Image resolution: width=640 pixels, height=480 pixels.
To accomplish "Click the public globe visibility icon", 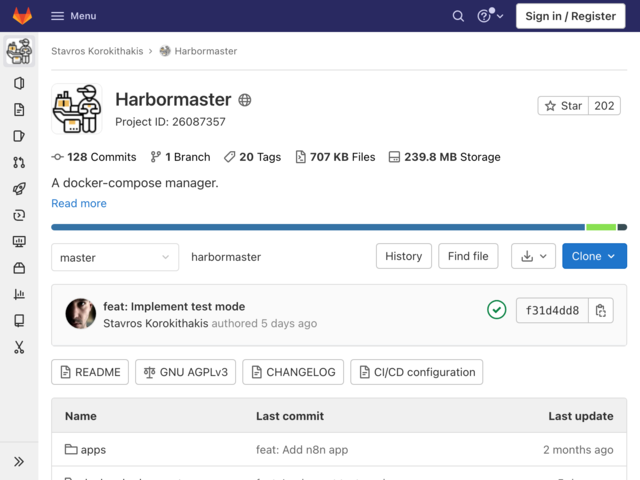I will click(x=244, y=100).
